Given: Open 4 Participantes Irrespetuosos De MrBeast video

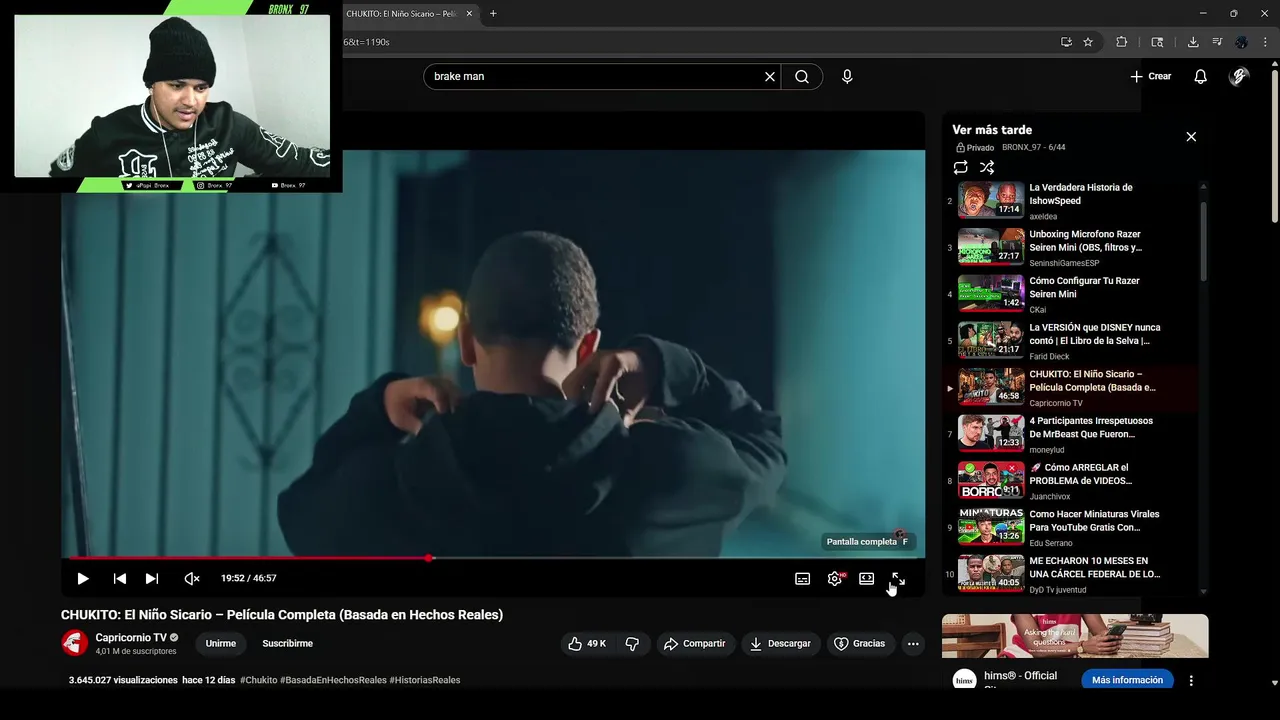Looking at the screenshot, I should point(1070,434).
